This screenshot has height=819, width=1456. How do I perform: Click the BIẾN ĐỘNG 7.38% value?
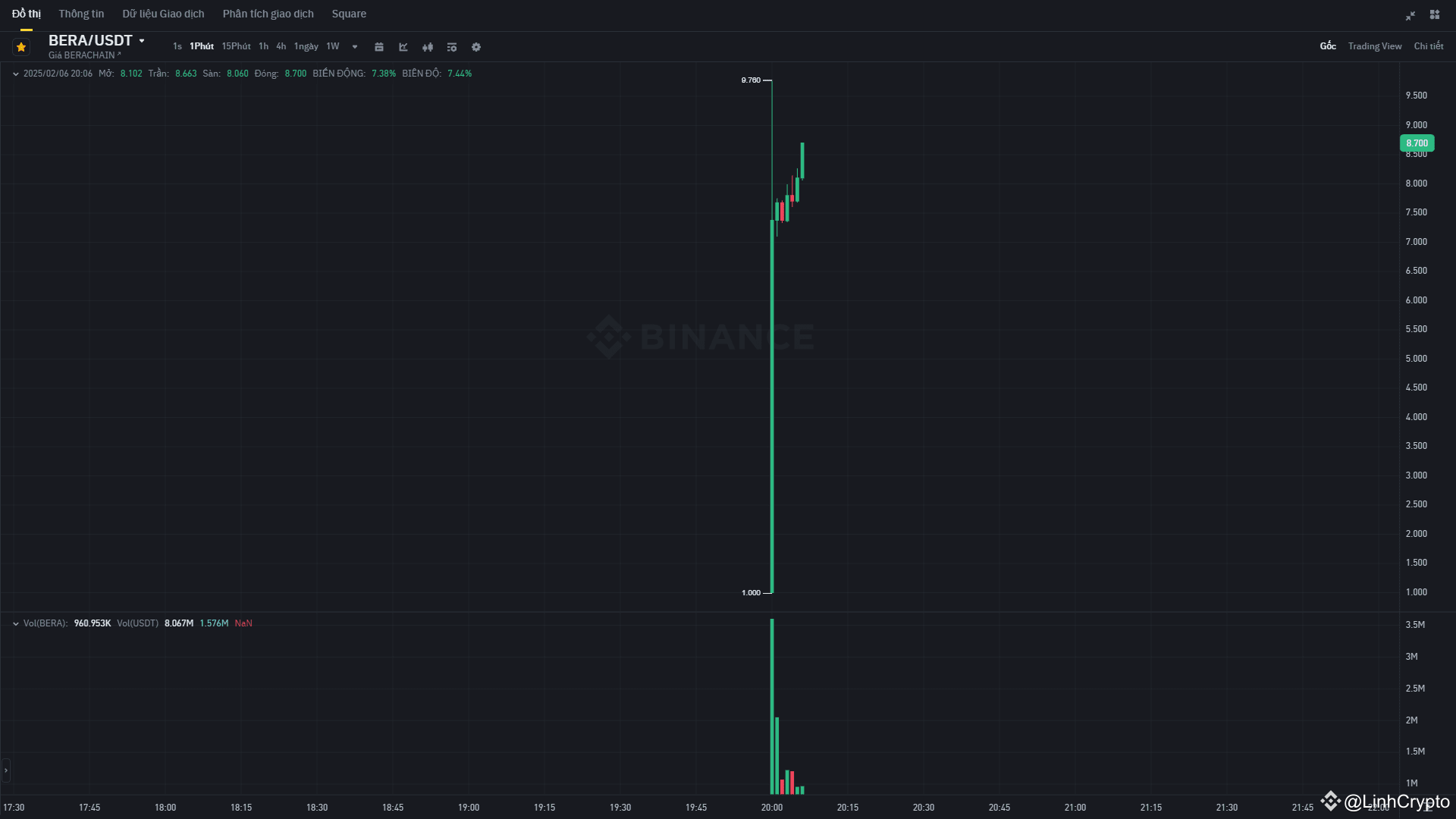(x=384, y=74)
